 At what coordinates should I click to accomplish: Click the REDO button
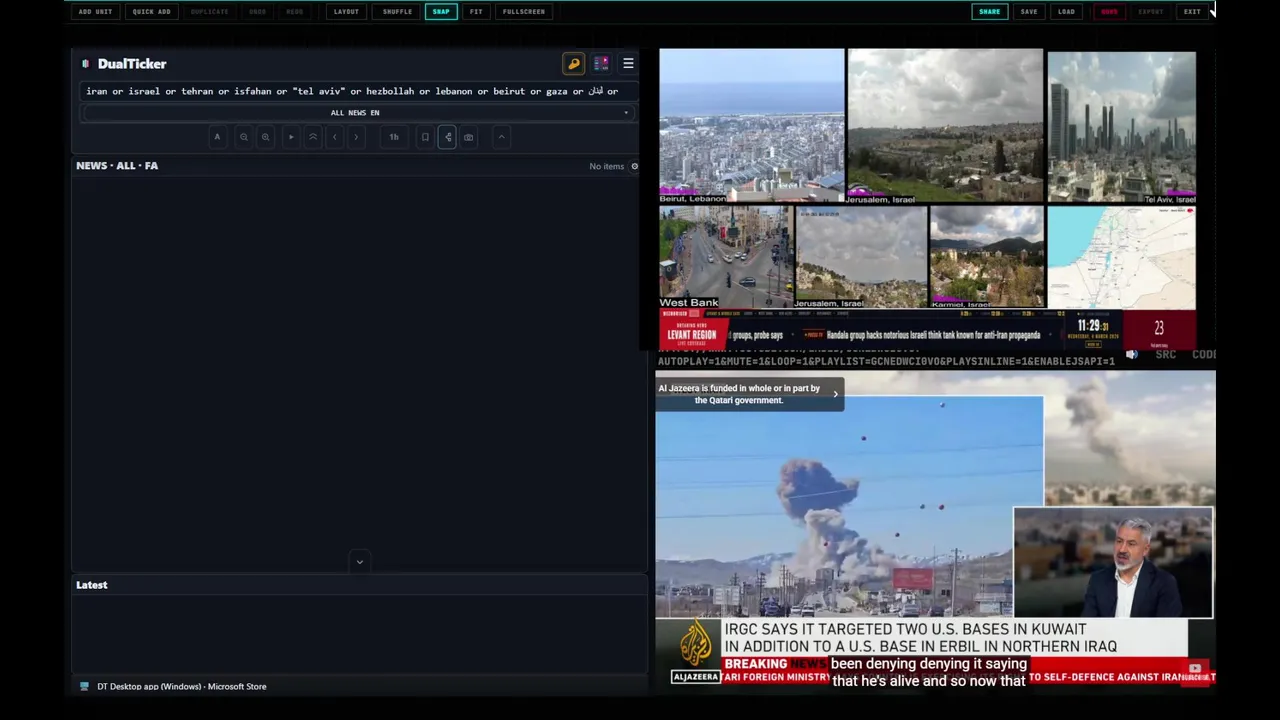(x=294, y=12)
